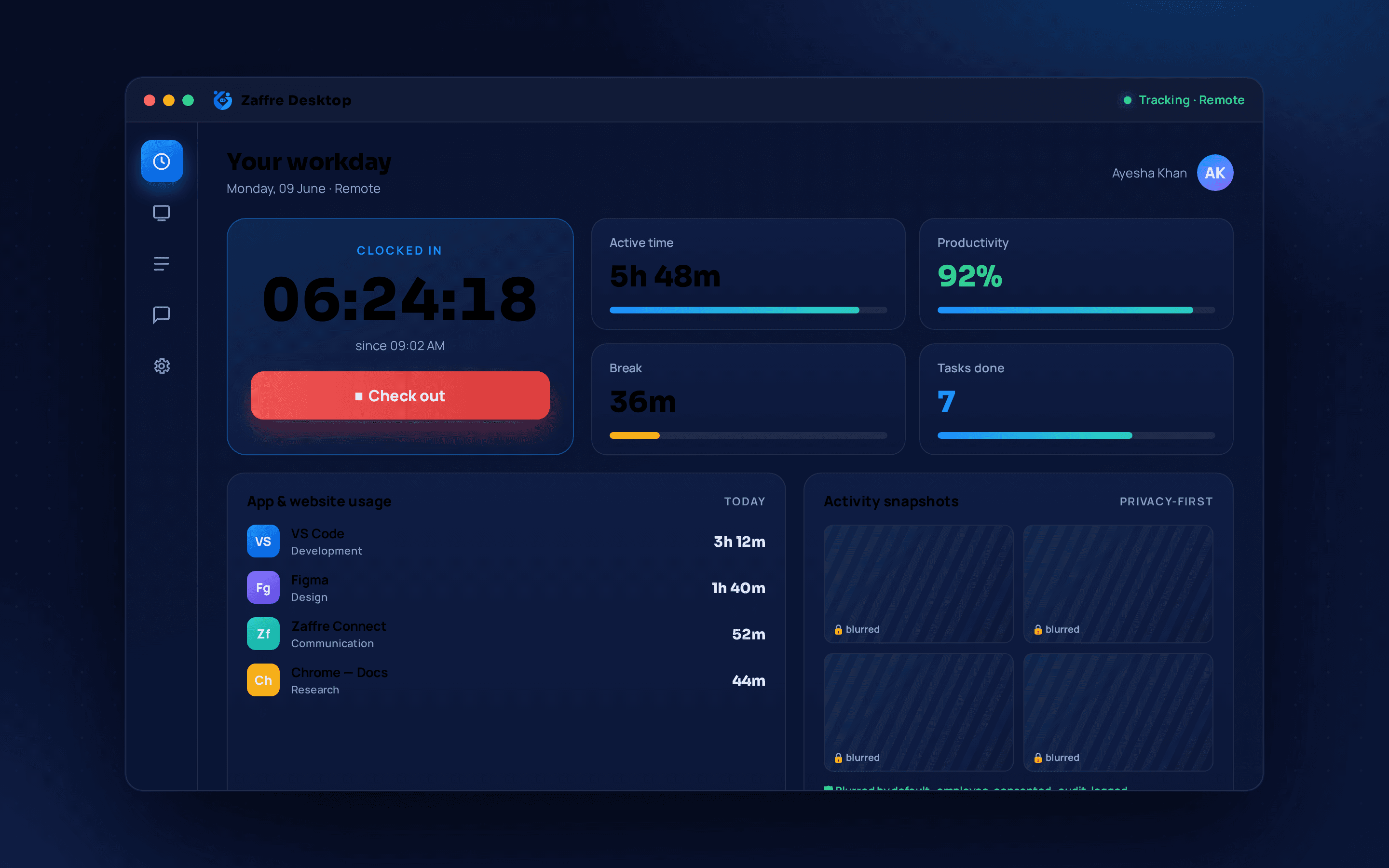
Task: Select the Chrome — Docs row name
Action: tap(339, 672)
